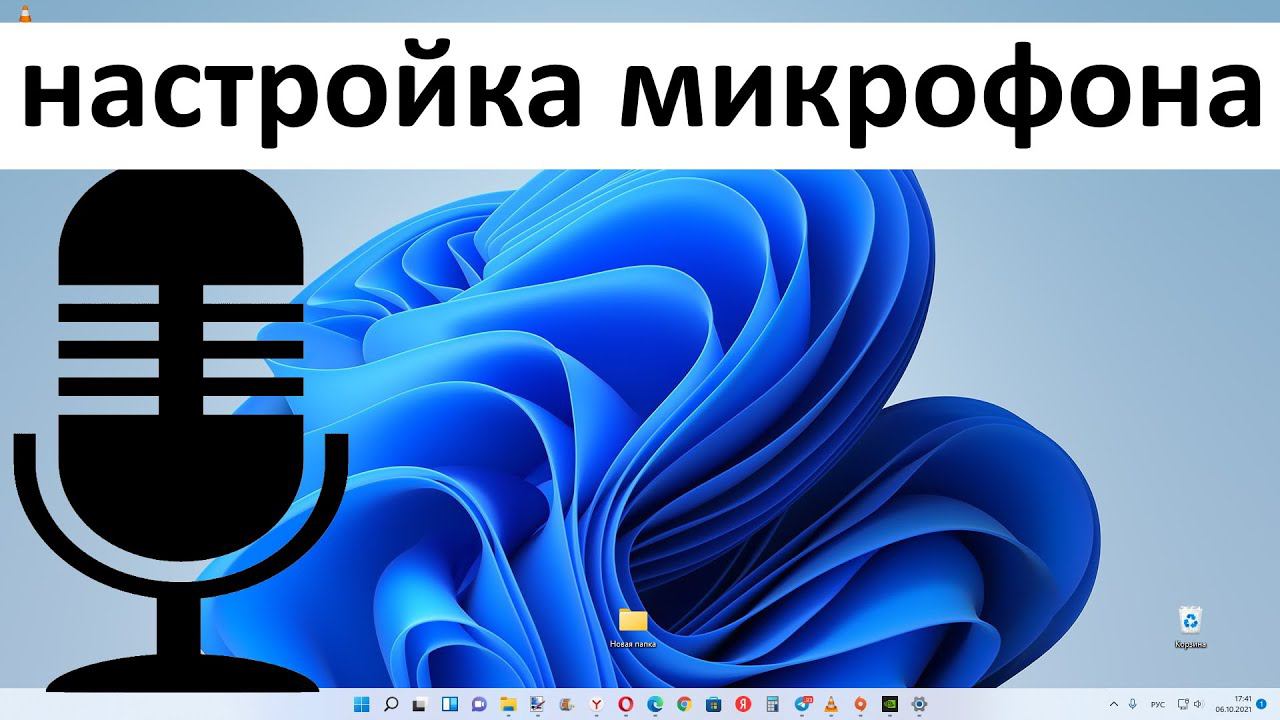Switch input language РУС indicator
Viewport: 1280px width, 720px height.
pos(1158,704)
